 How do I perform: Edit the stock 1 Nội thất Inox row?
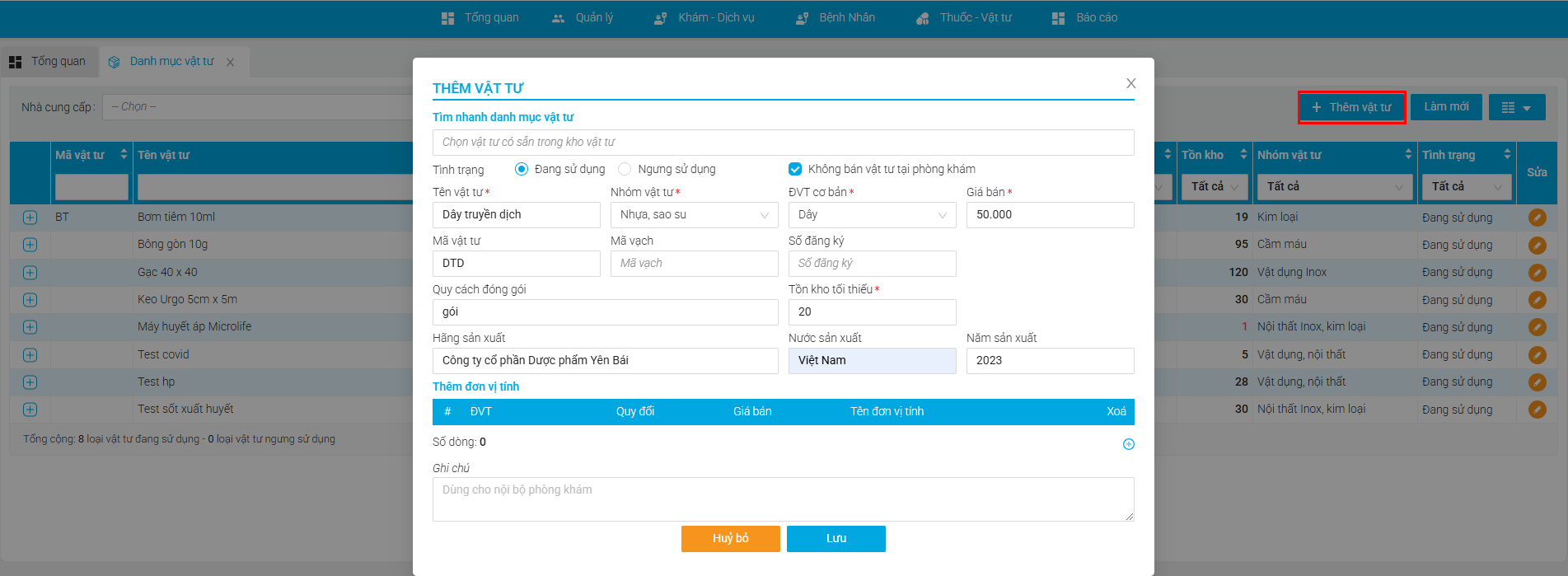(1537, 327)
